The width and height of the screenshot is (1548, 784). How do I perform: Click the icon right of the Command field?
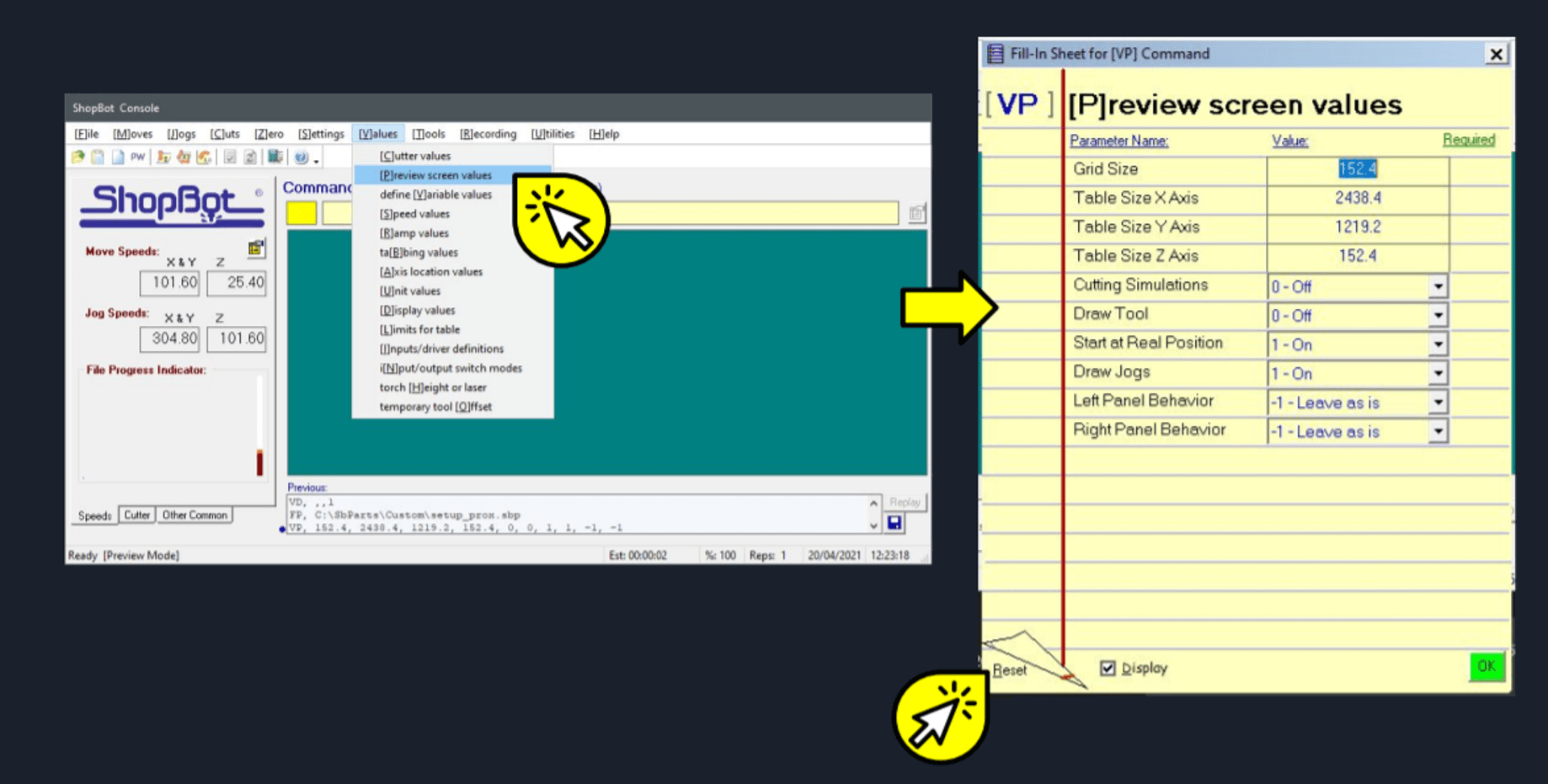[916, 214]
